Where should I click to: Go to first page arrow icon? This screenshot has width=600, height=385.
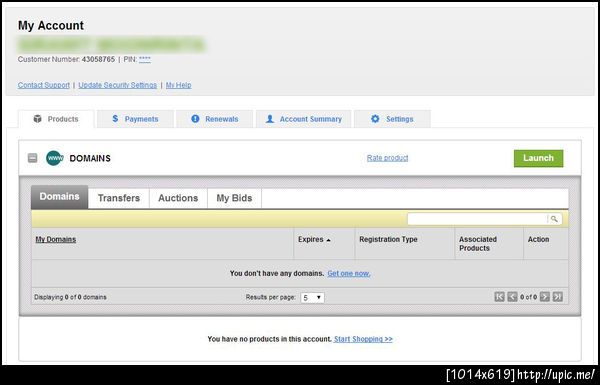click(499, 297)
